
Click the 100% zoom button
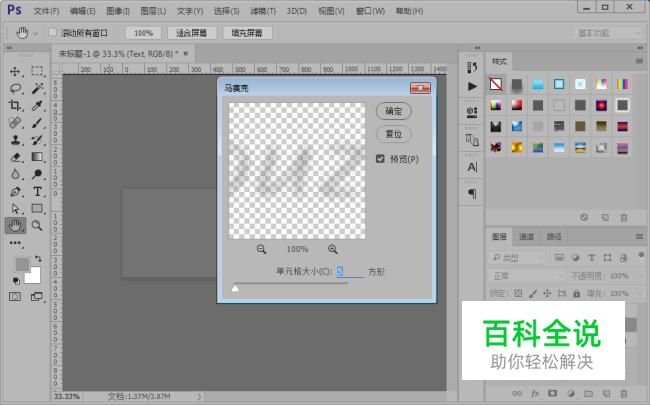pyautogui.click(x=143, y=33)
